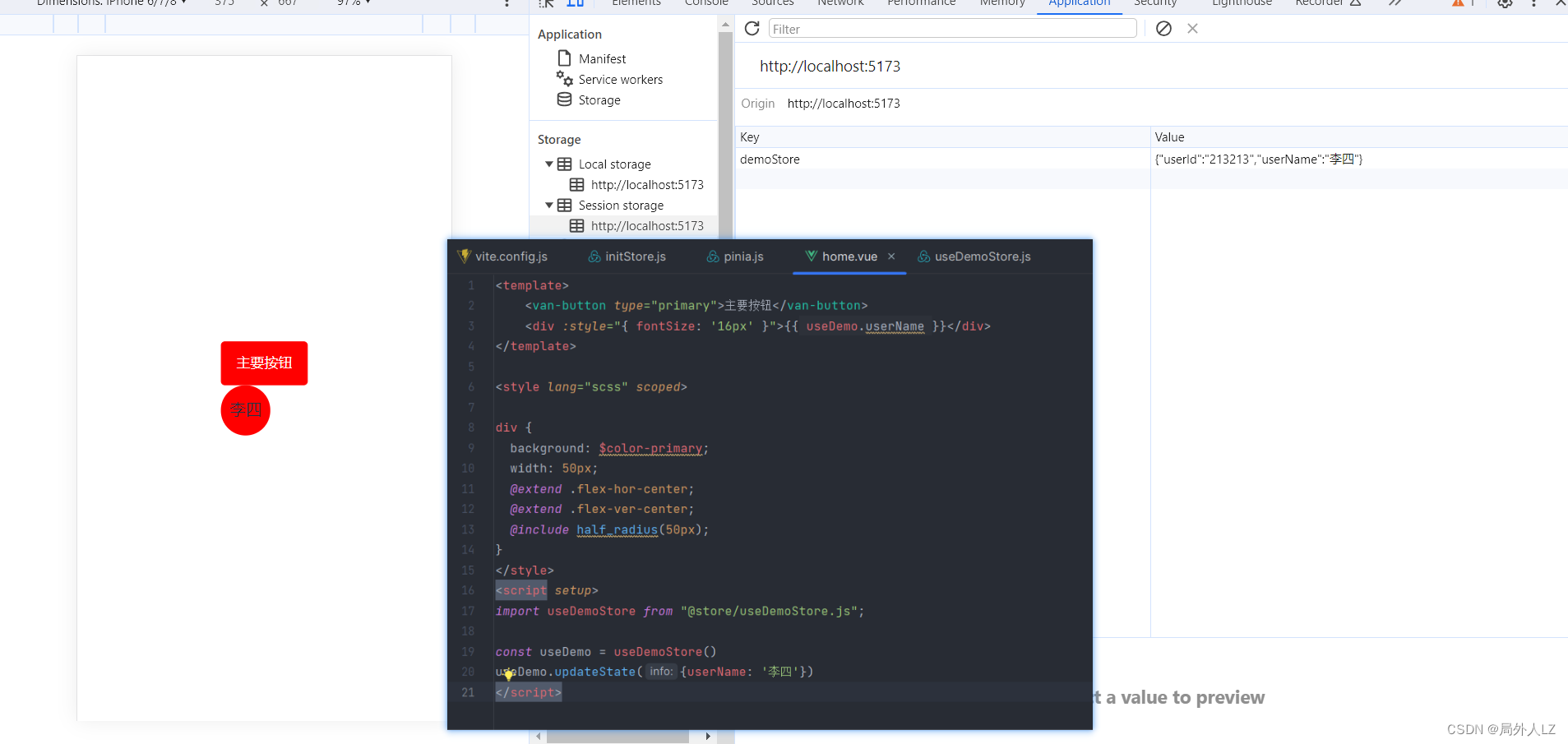The height and width of the screenshot is (744, 1568).
Task: Click the Vite icon on the vite.config.js tab
Action: point(464,256)
